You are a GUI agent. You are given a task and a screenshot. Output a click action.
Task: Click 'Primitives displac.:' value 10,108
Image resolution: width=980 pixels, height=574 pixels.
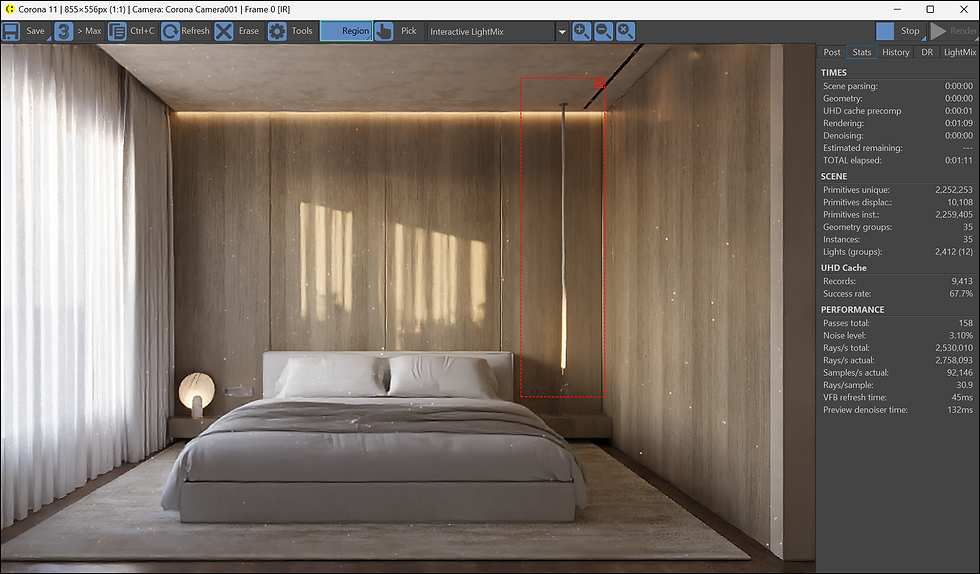pyautogui.click(x=960, y=202)
